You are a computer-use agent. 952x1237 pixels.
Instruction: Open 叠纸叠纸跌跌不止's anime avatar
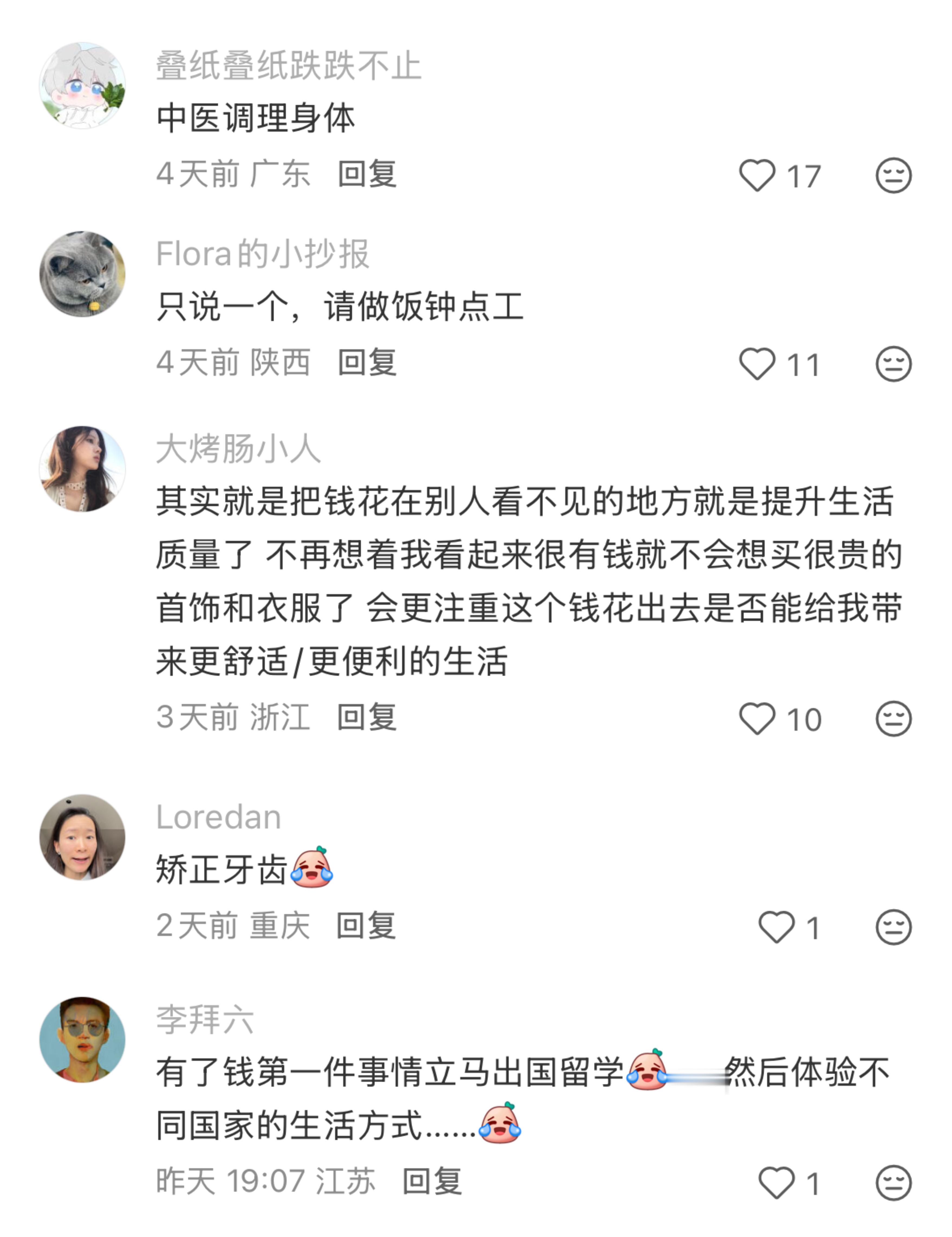(82, 86)
